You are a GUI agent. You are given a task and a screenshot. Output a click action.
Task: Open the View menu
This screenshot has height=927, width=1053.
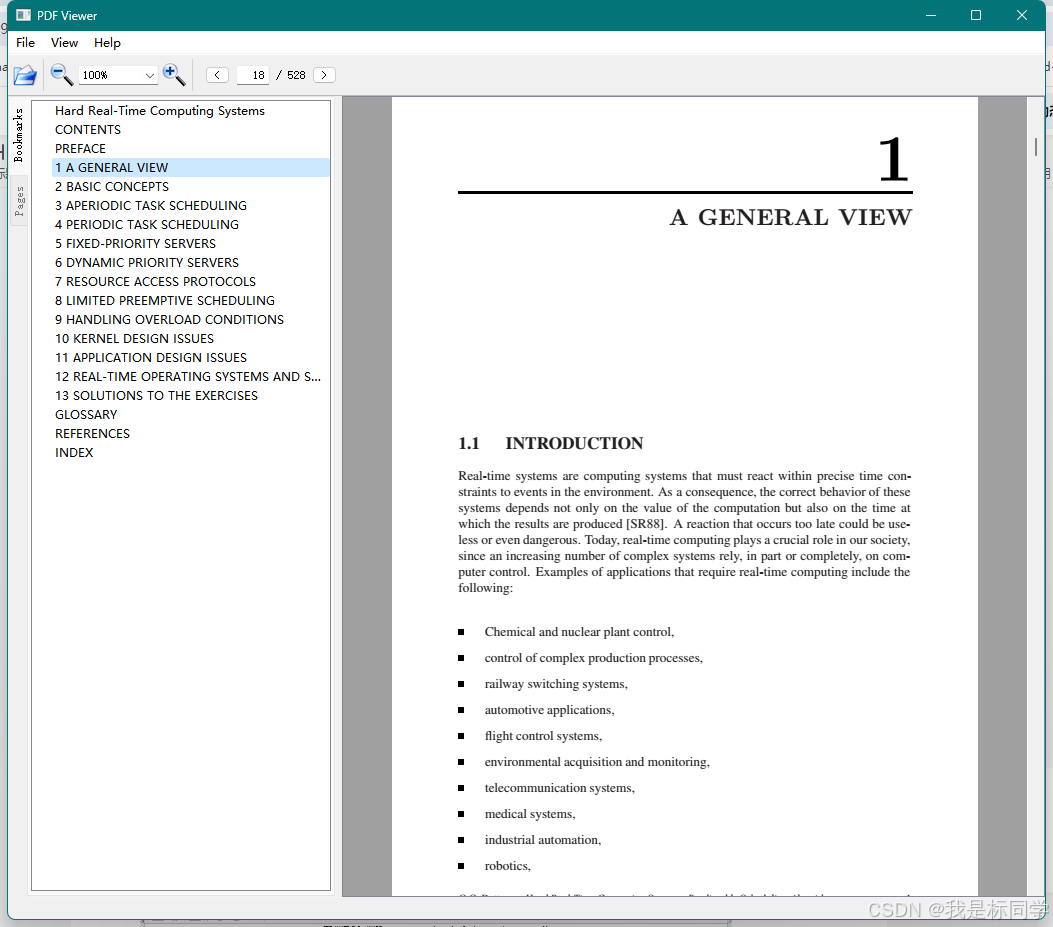point(64,42)
